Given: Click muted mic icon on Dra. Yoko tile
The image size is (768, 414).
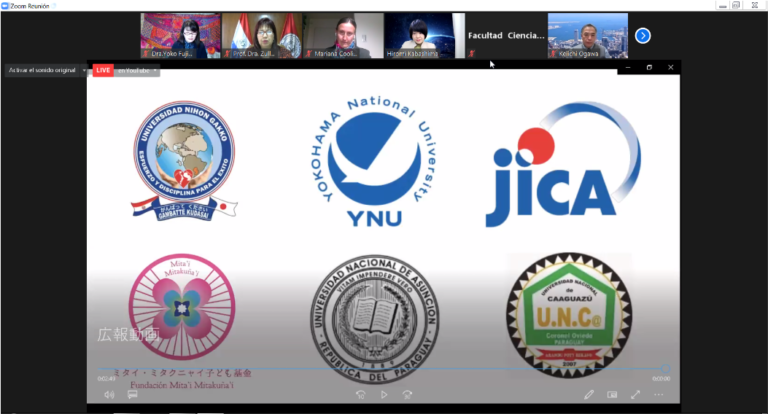Looking at the screenshot, I should coord(146,53).
